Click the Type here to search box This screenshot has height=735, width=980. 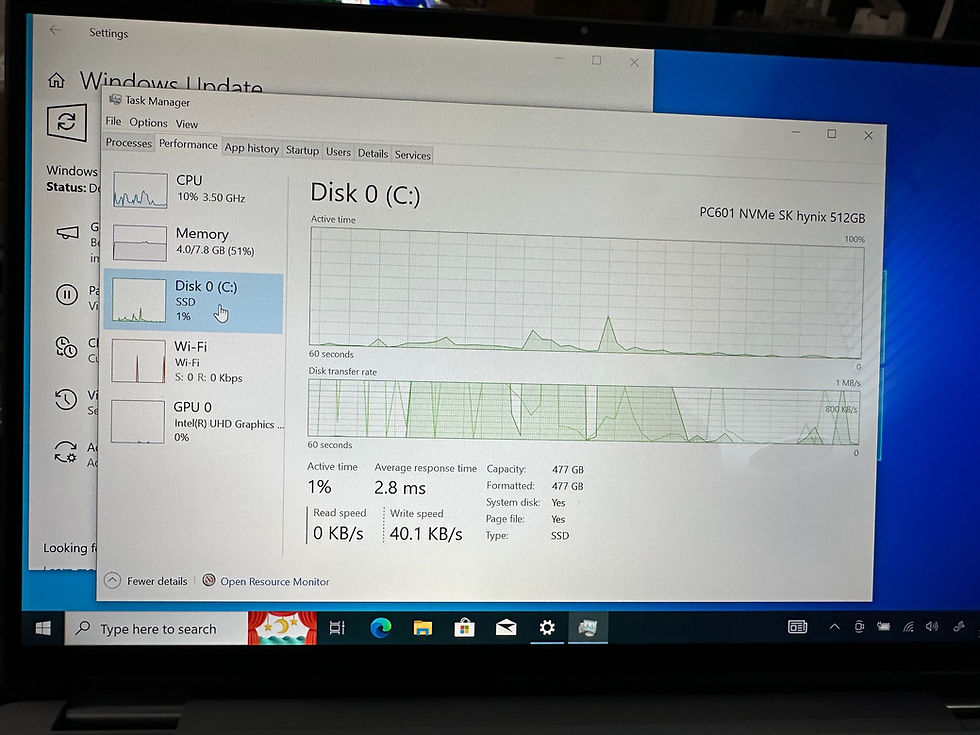click(x=156, y=628)
